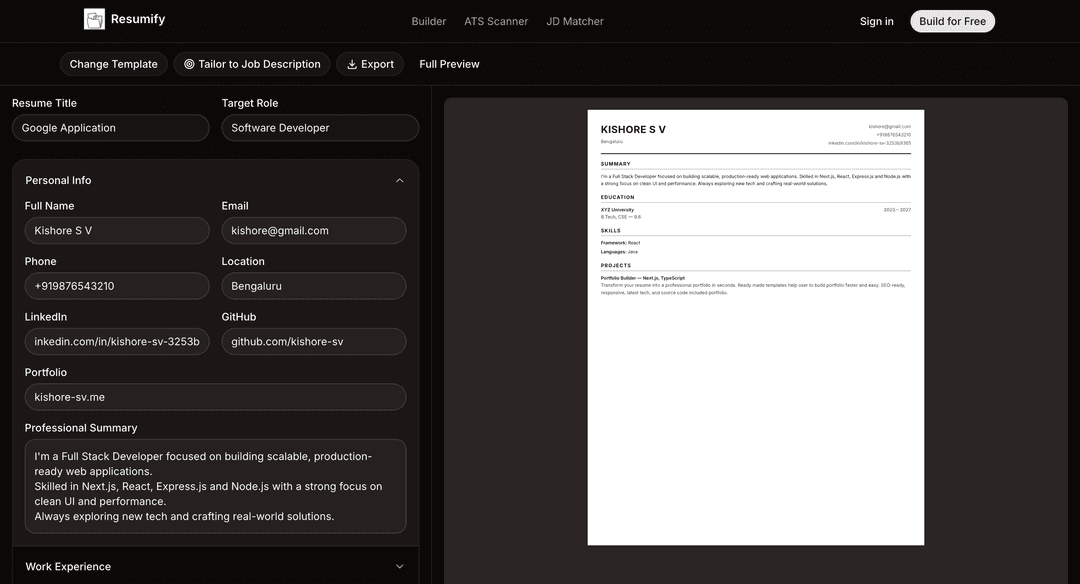Screen dimensions: 1080x584
Task: Open Full Preview
Action: [x=449, y=64]
